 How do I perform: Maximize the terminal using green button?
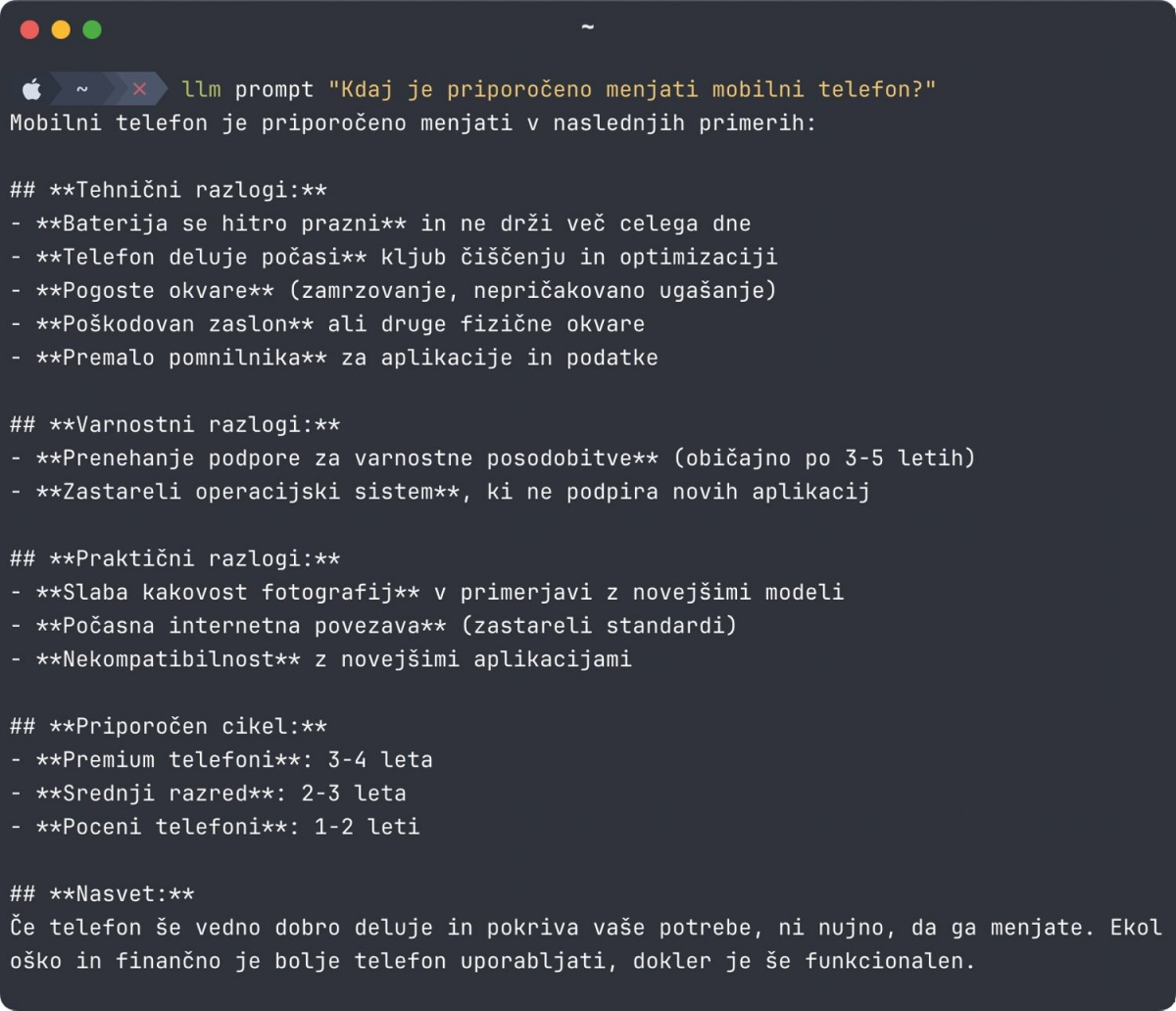pyautogui.click(x=92, y=29)
